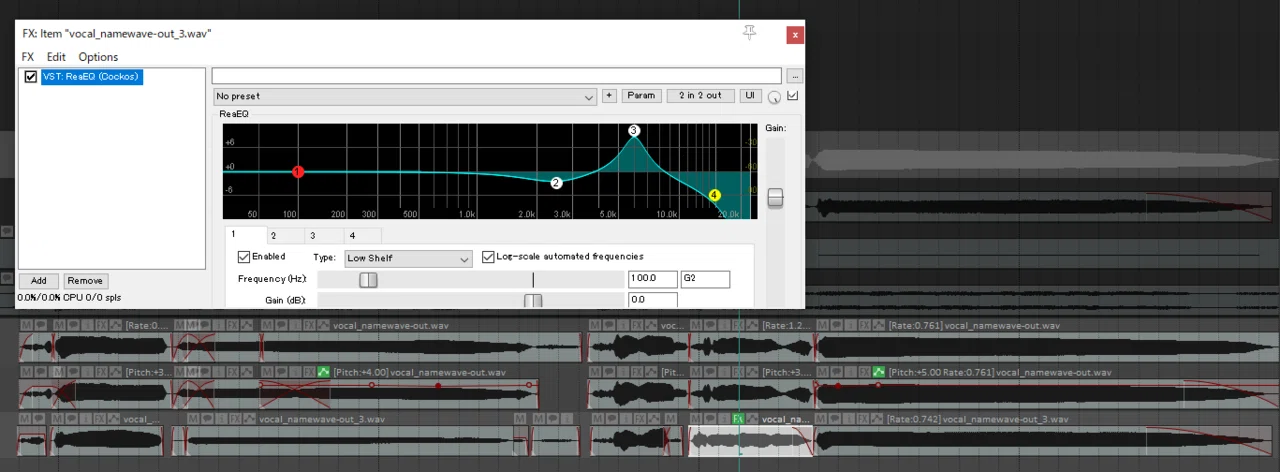This screenshot has height=472, width=1280.
Task: Open FX icon on bottom-left vocal_namewave-out_3.wav item
Action: pos(235,419)
